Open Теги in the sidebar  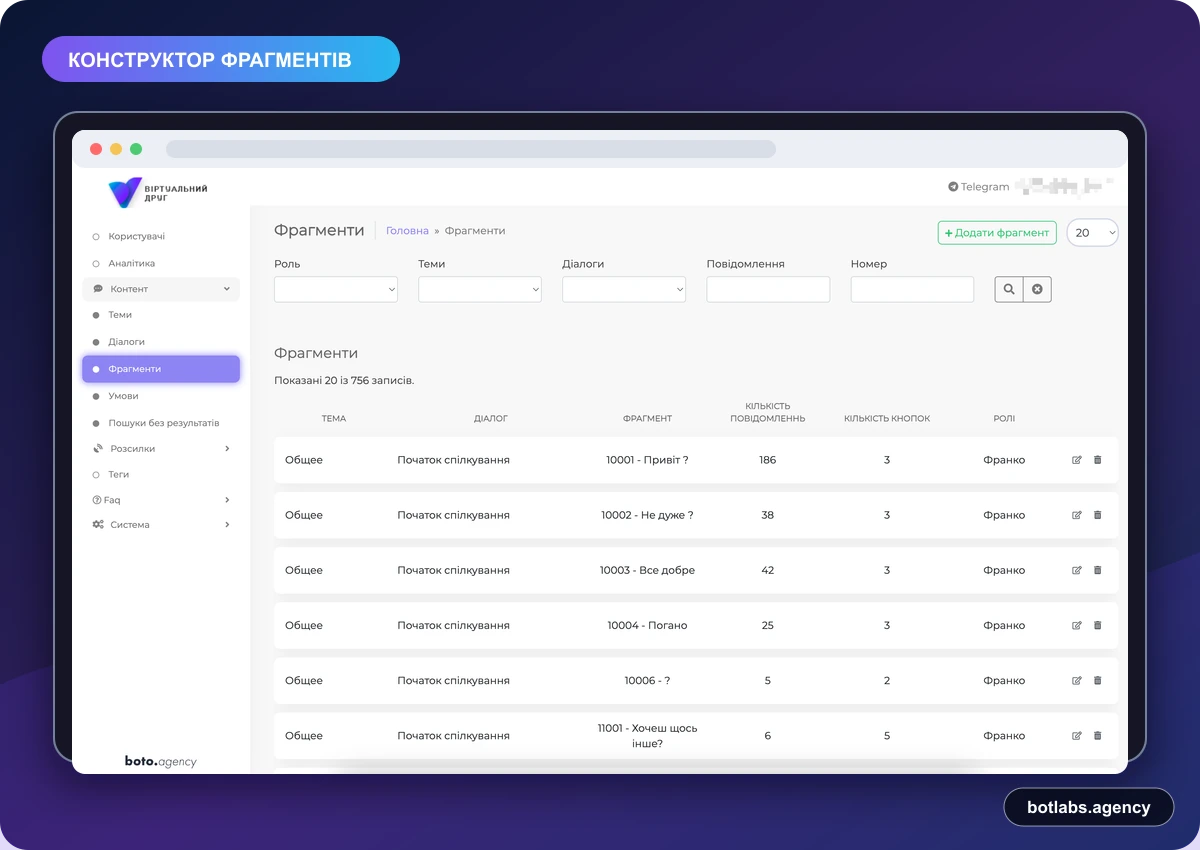click(x=119, y=474)
